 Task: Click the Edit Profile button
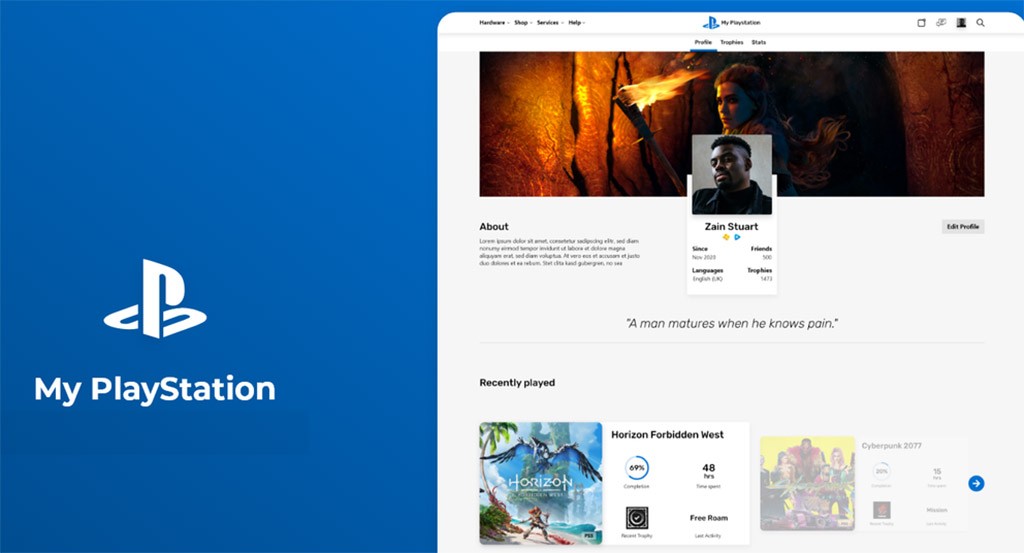962,227
